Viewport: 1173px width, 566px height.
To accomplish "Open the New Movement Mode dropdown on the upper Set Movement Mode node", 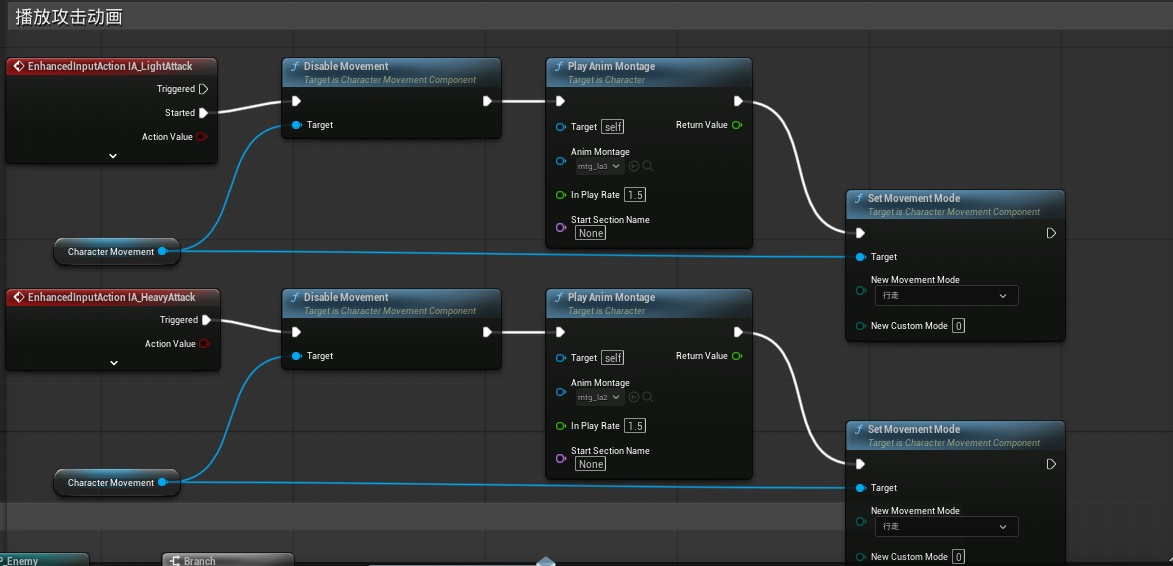I will 945,296.
